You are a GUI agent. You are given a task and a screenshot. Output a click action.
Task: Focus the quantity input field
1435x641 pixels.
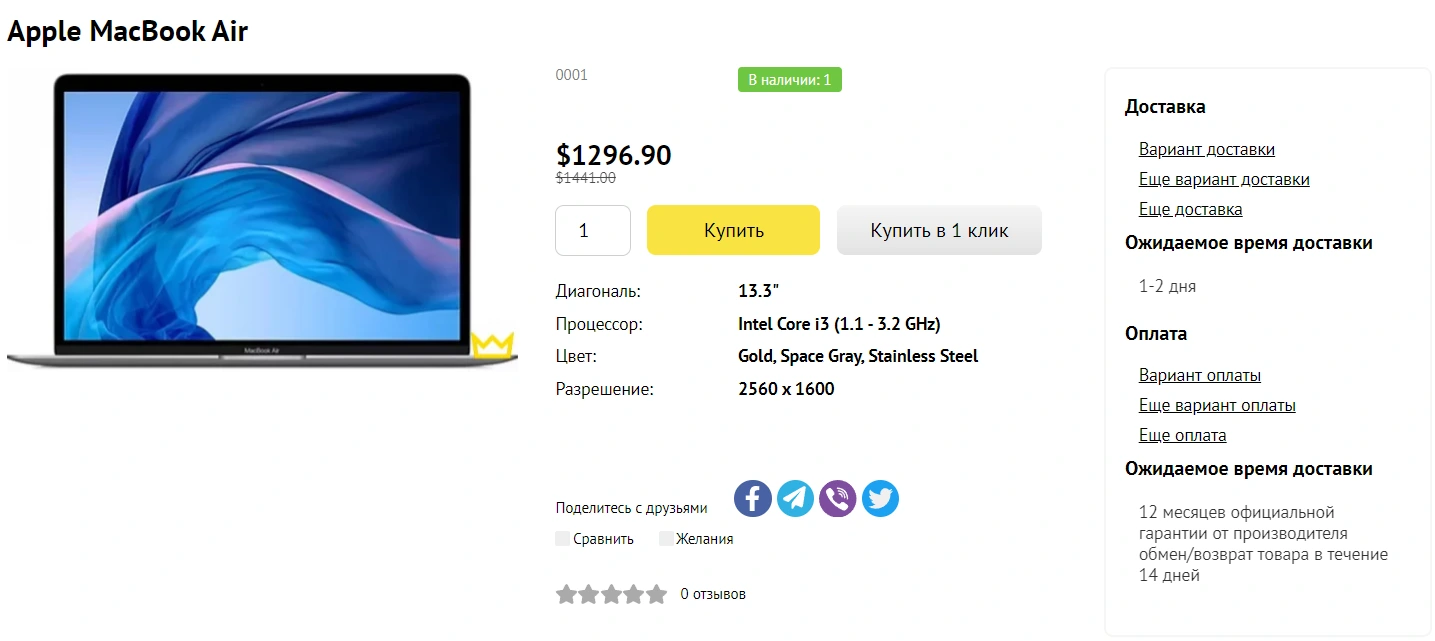coord(593,230)
